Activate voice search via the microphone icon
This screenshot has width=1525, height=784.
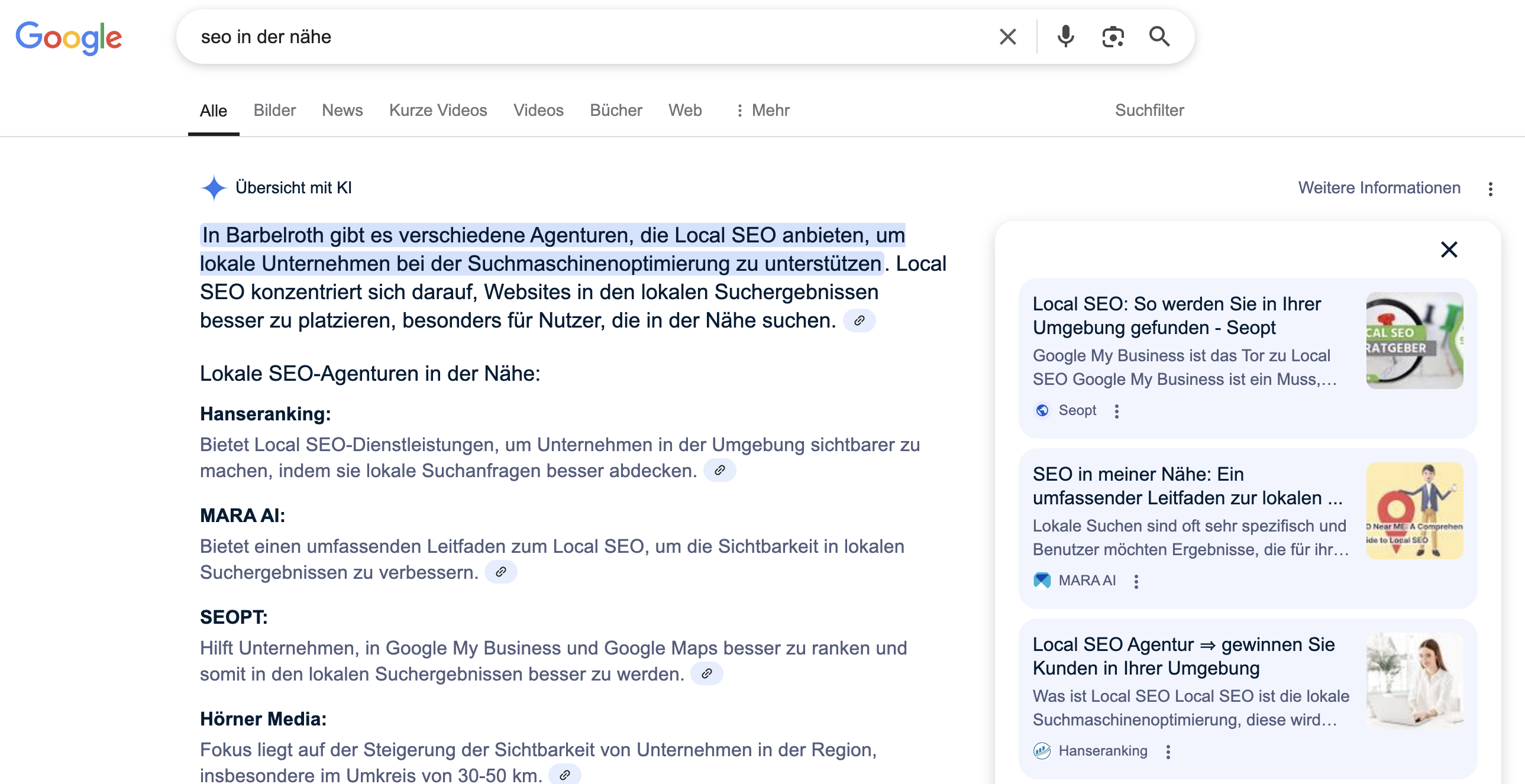(1065, 37)
